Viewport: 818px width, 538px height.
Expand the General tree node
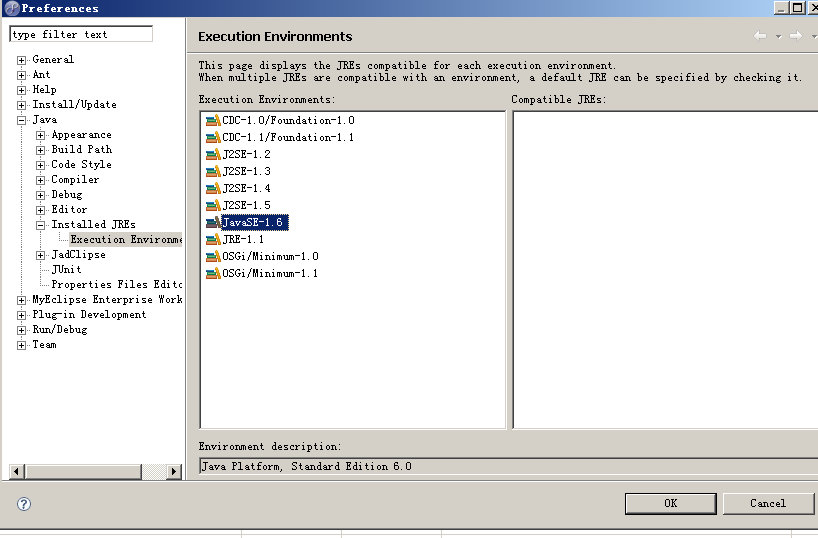point(22,60)
